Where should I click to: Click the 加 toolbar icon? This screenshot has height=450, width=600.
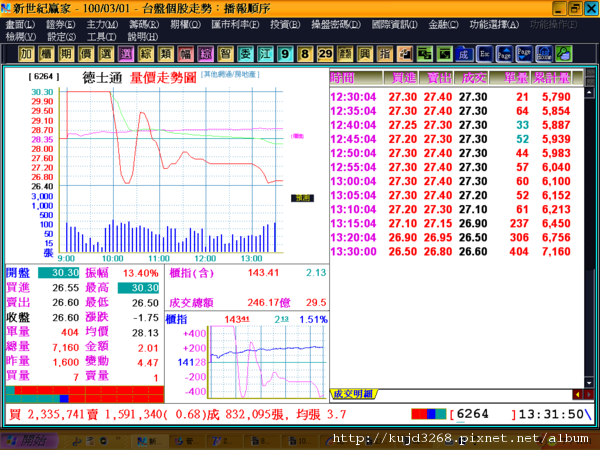[26, 54]
